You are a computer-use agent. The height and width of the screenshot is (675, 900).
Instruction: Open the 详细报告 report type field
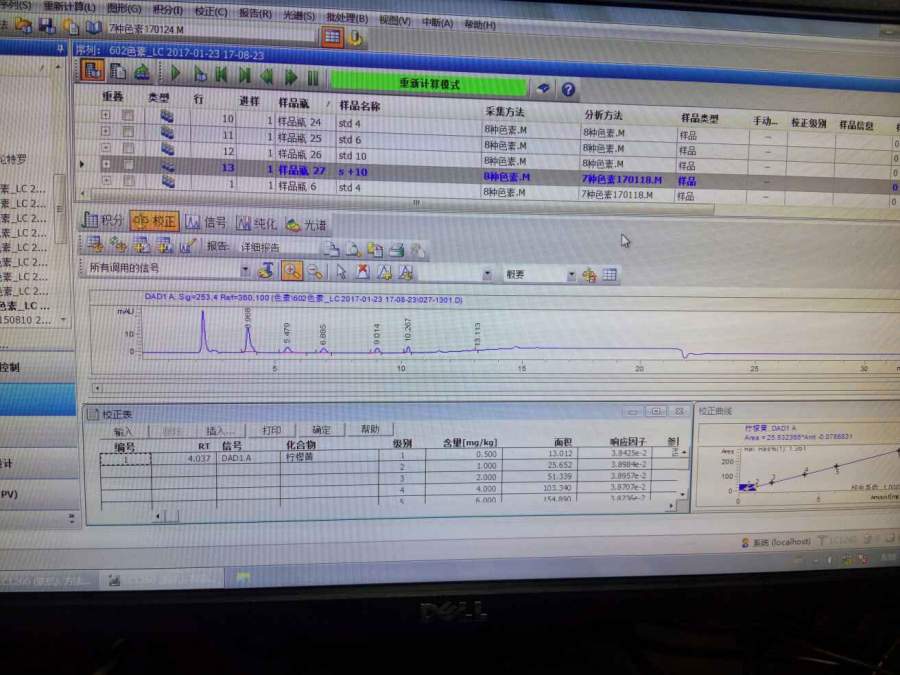(x=277, y=247)
